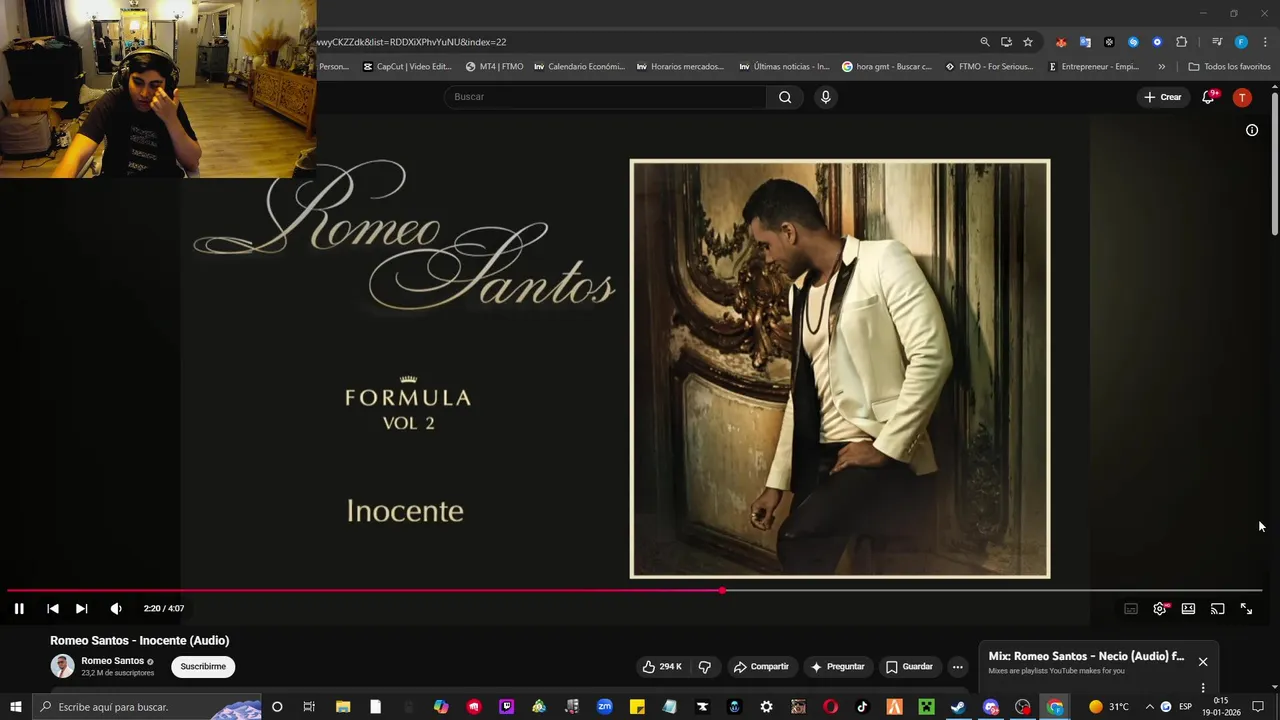Open the browser media controls icon
This screenshot has width=1280, height=720.
coord(1217,42)
